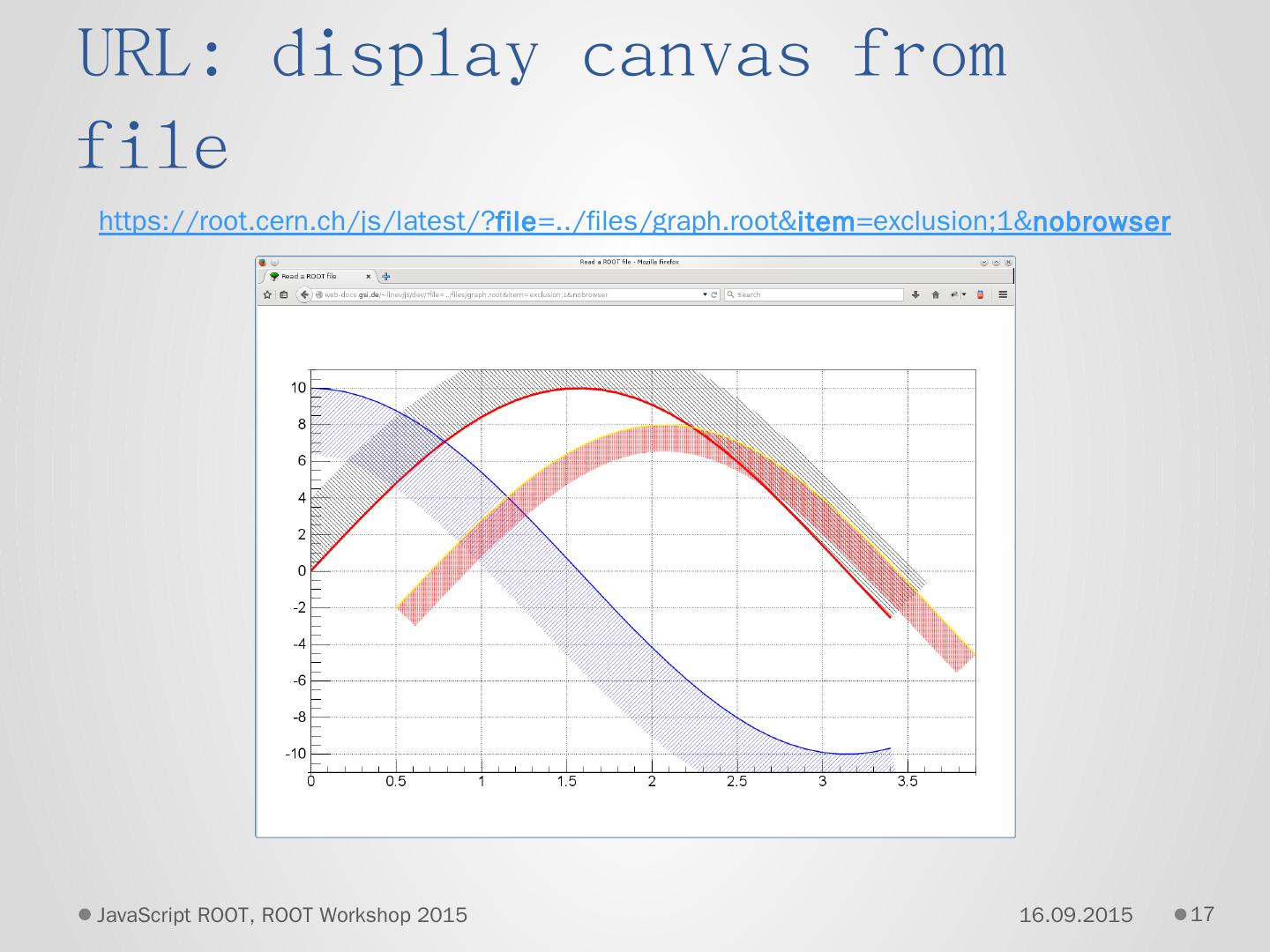This screenshot has height=952, width=1270.
Task: Click the footer 'JavaScript ROOT, ROOT Workshop 2015'
Action: pyautogui.click(x=281, y=915)
